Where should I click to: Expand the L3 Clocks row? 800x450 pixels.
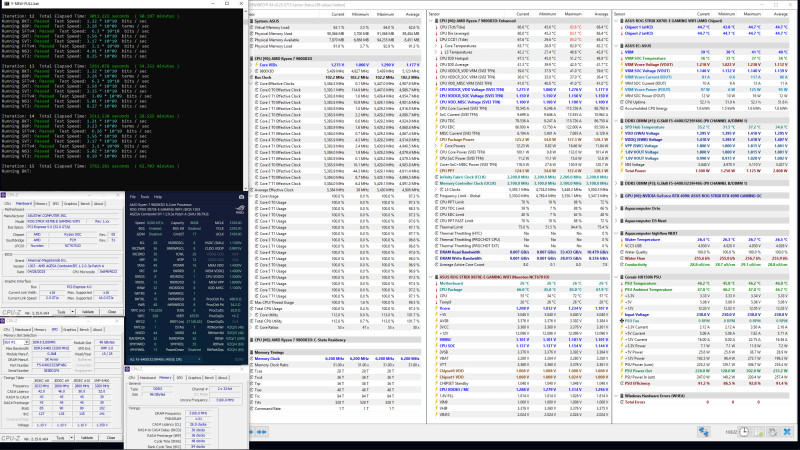click(437, 189)
